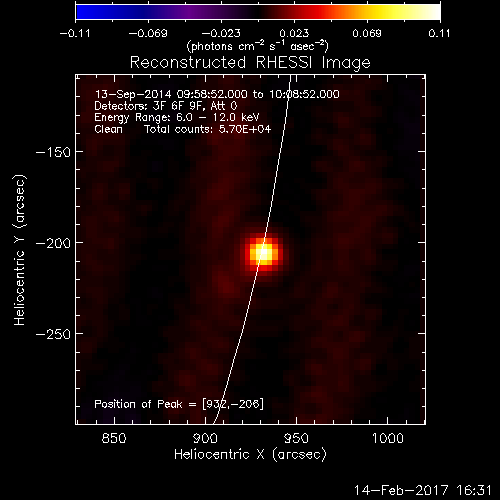
Task: Click the positive color bar value 0.023
Action: (294, 33)
